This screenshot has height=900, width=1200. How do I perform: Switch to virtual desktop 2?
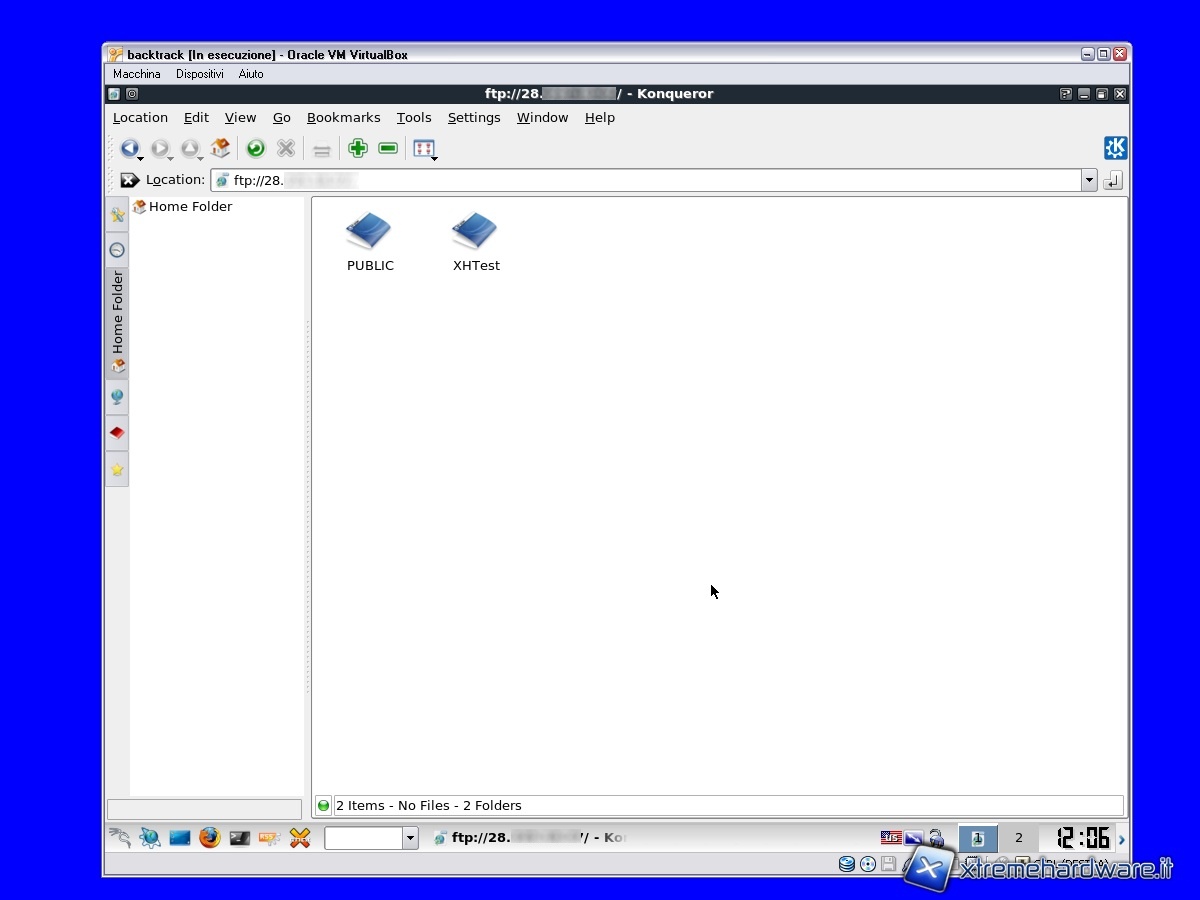click(1019, 838)
